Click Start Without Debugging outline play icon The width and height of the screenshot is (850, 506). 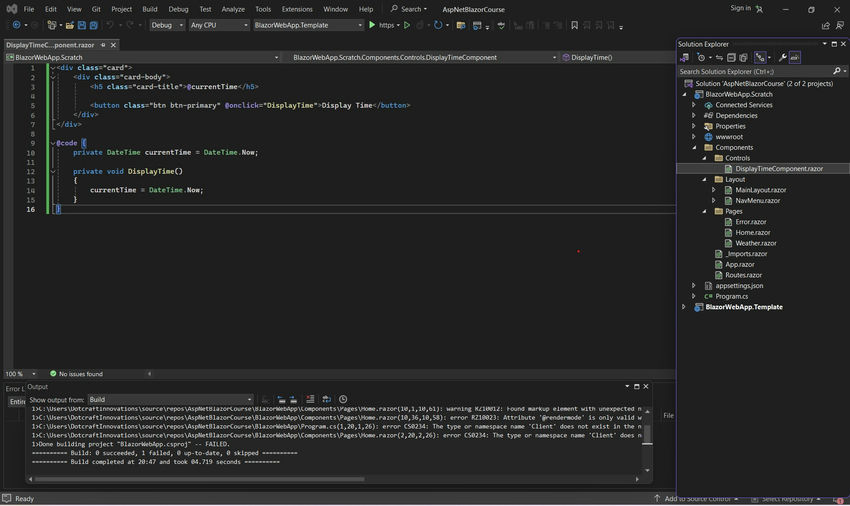pos(407,25)
